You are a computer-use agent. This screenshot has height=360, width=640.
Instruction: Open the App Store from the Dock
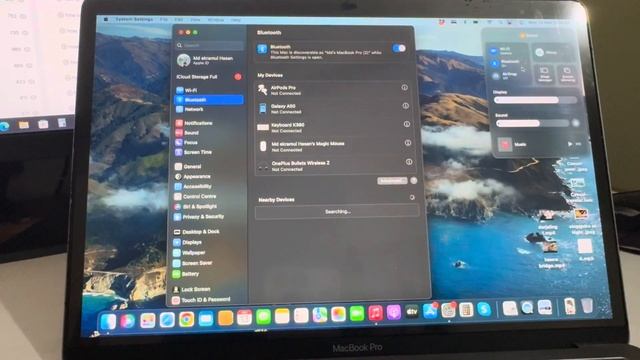(x=430, y=311)
